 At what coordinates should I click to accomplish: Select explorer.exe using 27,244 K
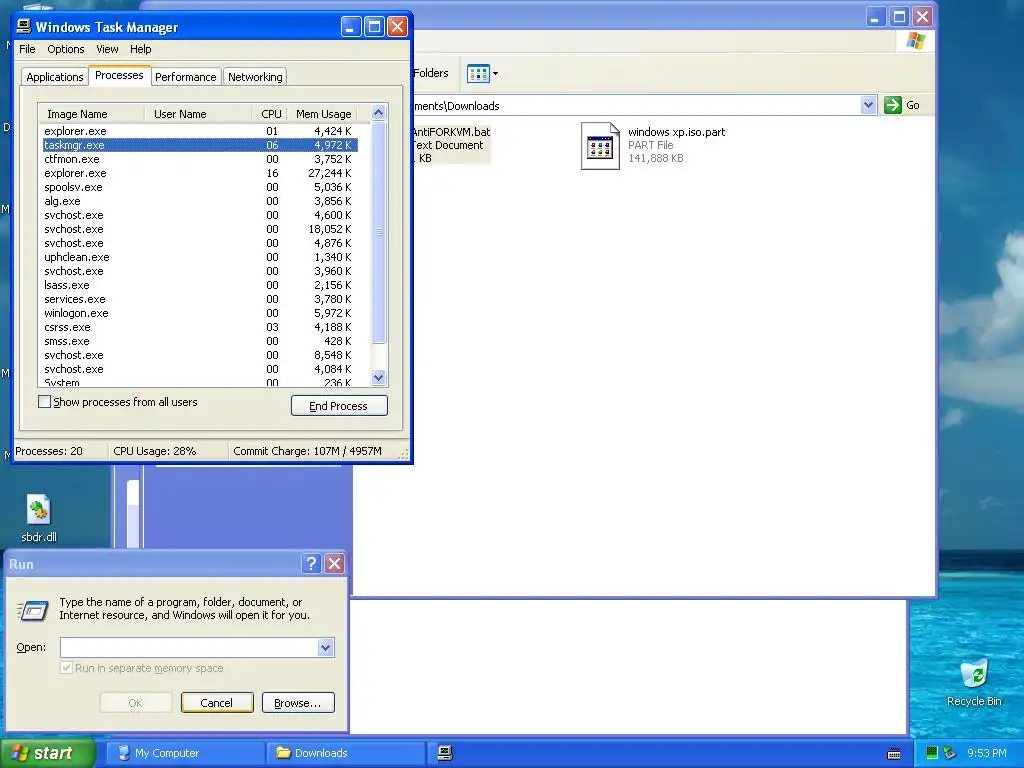tap(200, 173)
